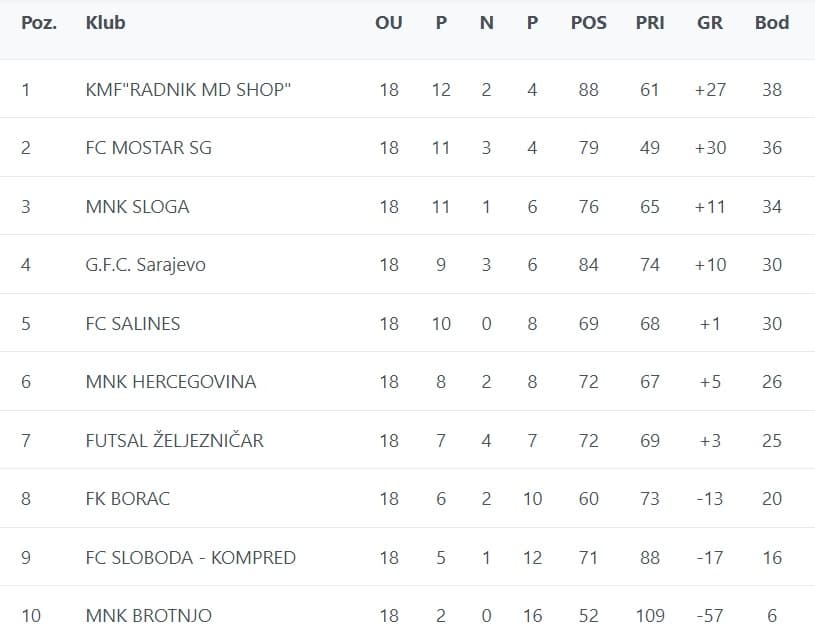Open FC SALINES club row
Viewport: 815px width, 644px height.
133,324
